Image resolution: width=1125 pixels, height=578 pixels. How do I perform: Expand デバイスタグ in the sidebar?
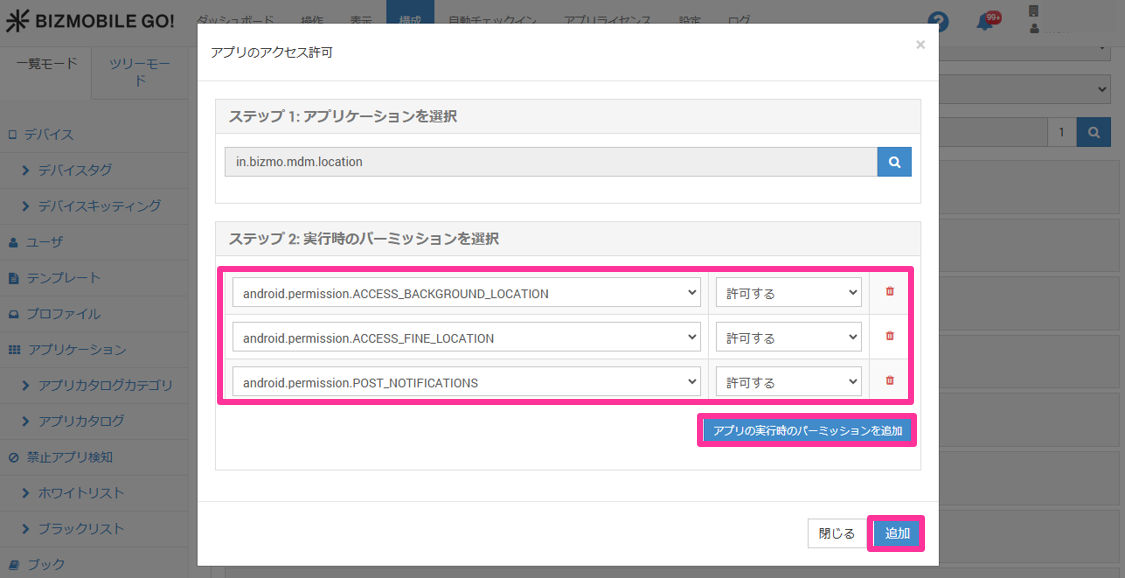pos(75,170)
